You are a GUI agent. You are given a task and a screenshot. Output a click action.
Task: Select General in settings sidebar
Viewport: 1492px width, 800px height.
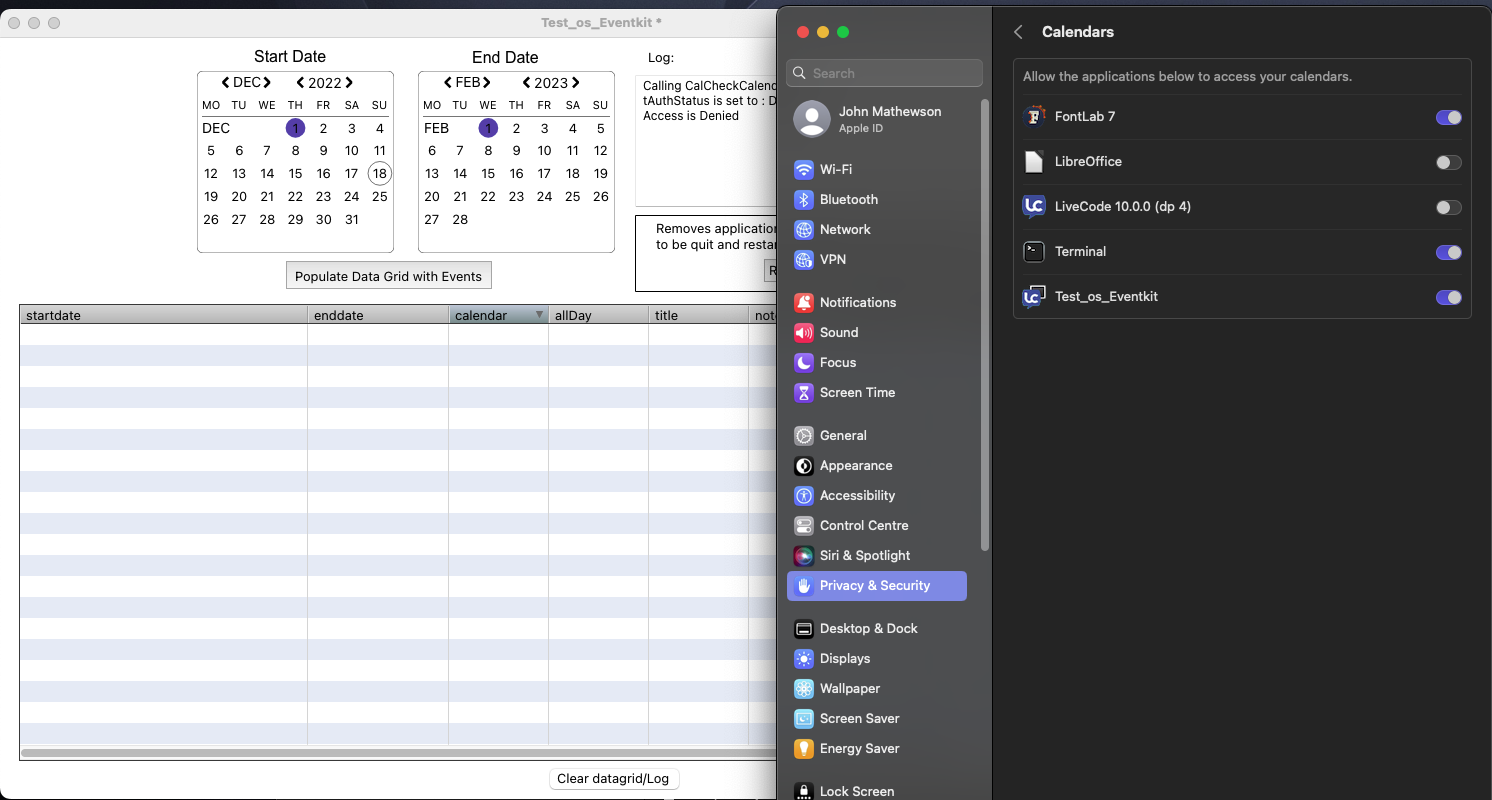842,436
